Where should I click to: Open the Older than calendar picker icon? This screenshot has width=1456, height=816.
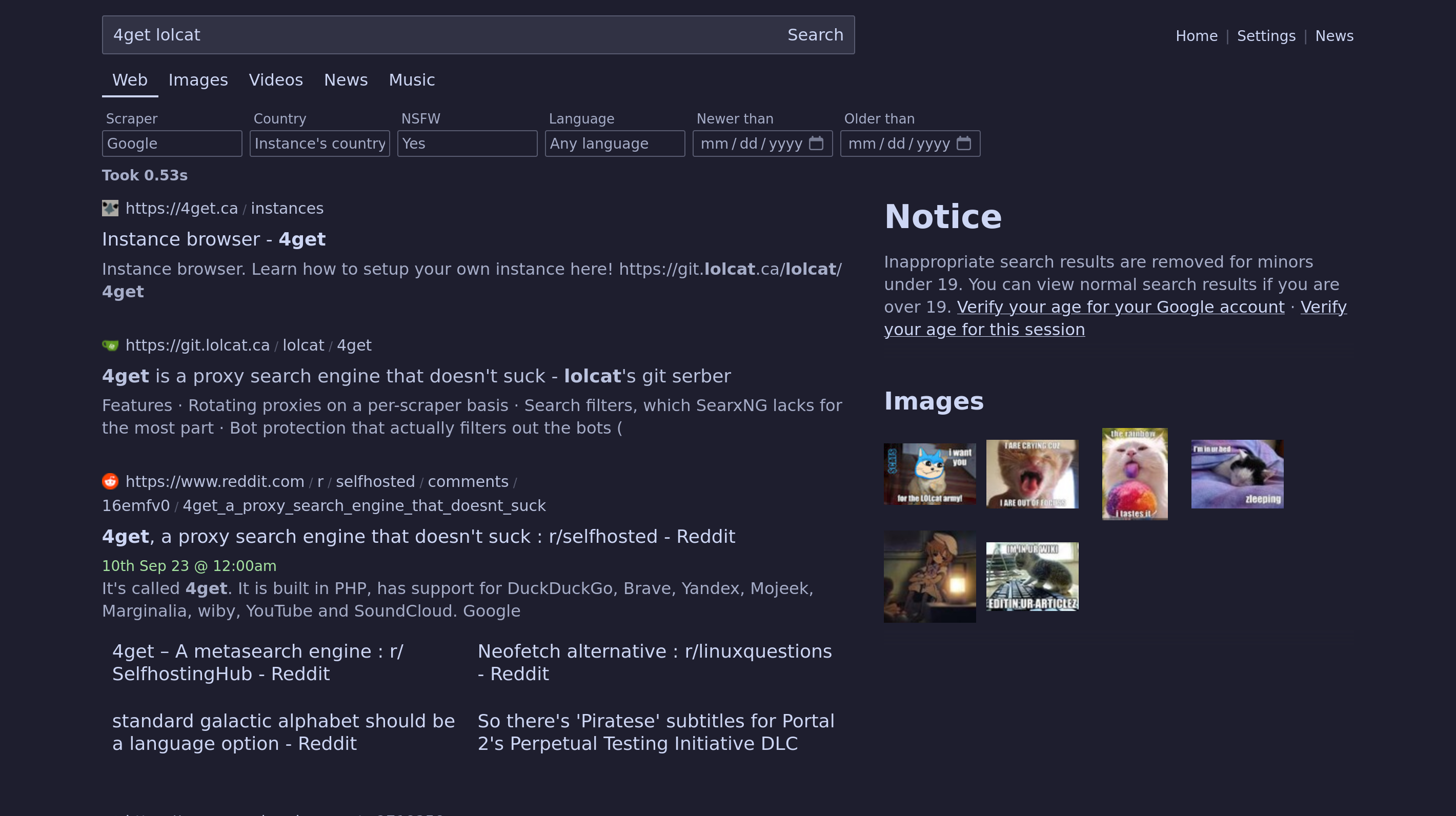[963, 144]
